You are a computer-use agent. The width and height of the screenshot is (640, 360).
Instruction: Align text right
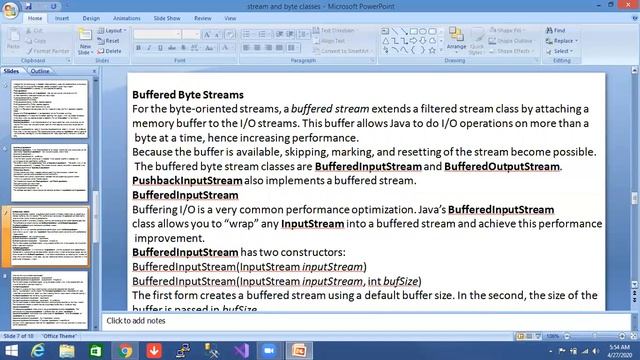pyautogui.click(x=268, y=48)
